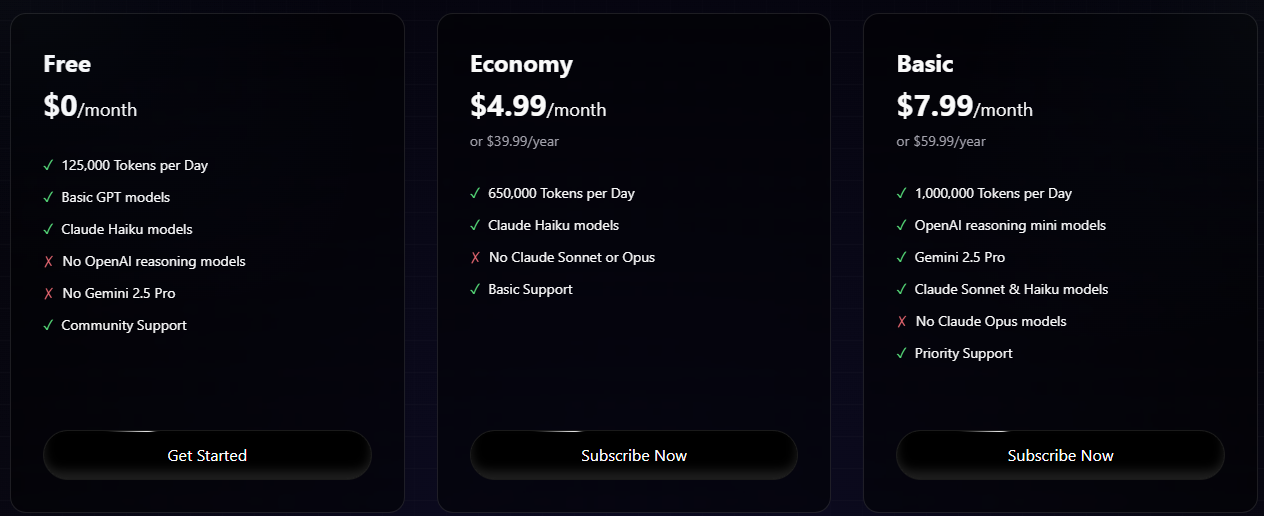This screenshot has width=1264, height=516.
Task: Click checkmark beside Priority Support
Action: point(902,353)
